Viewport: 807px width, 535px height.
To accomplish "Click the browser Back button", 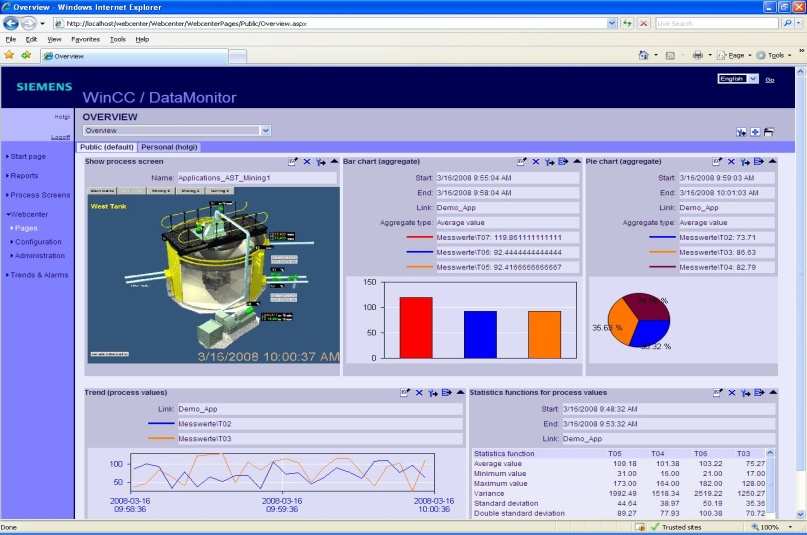I will pyautogui.click(x=11, y=23).
